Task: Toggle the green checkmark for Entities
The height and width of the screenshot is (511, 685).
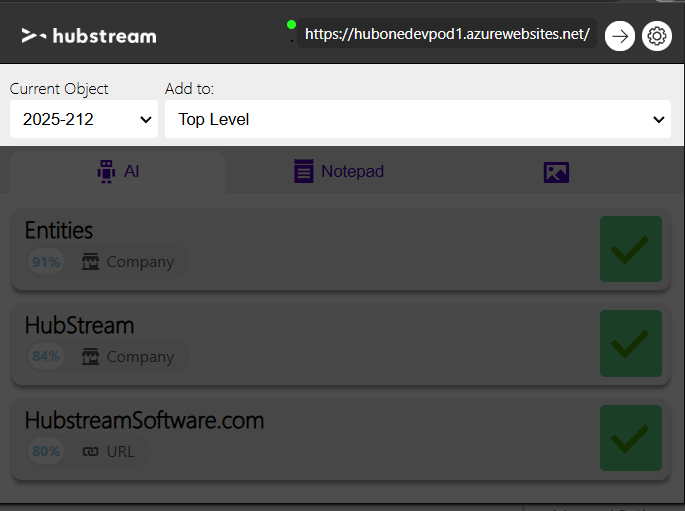Action: point(630,249)
